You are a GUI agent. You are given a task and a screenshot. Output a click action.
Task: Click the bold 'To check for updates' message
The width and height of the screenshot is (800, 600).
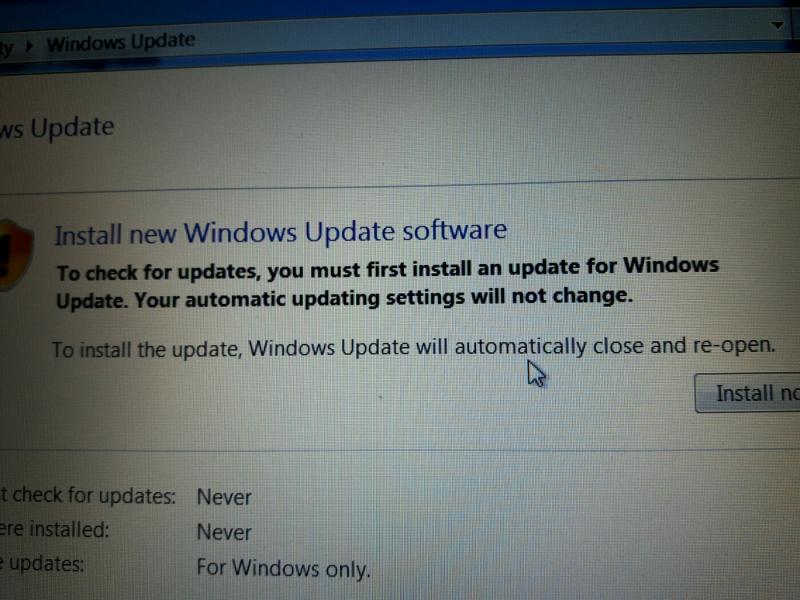(388, 269)
